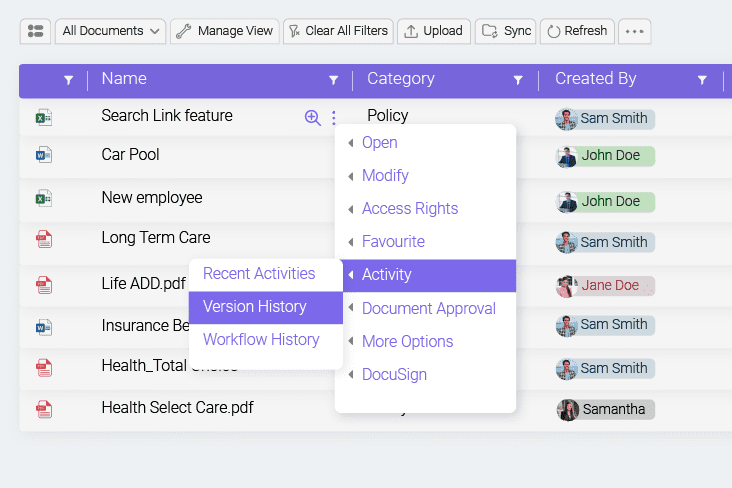Click the list view layout icon
This screenshot has width=732, height=488.
(x=36, y=31)
